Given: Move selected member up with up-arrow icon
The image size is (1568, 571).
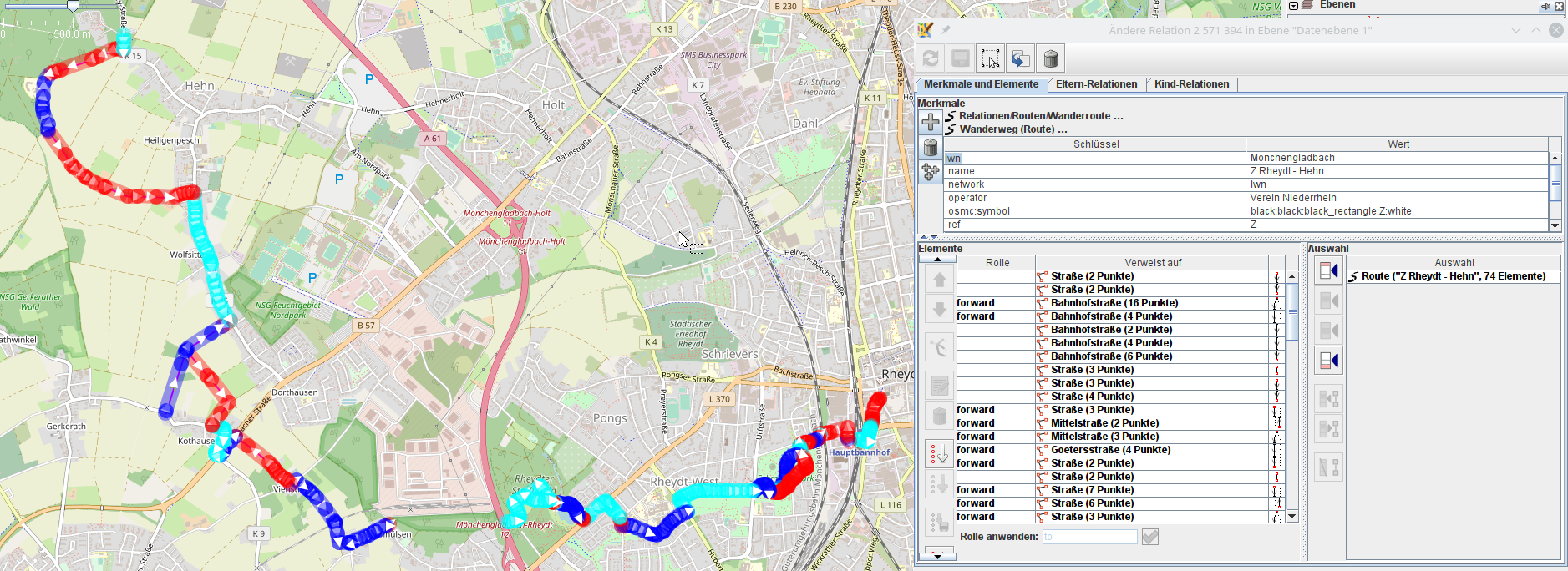Looking at the screenshot, I should (x=940, y=280).
